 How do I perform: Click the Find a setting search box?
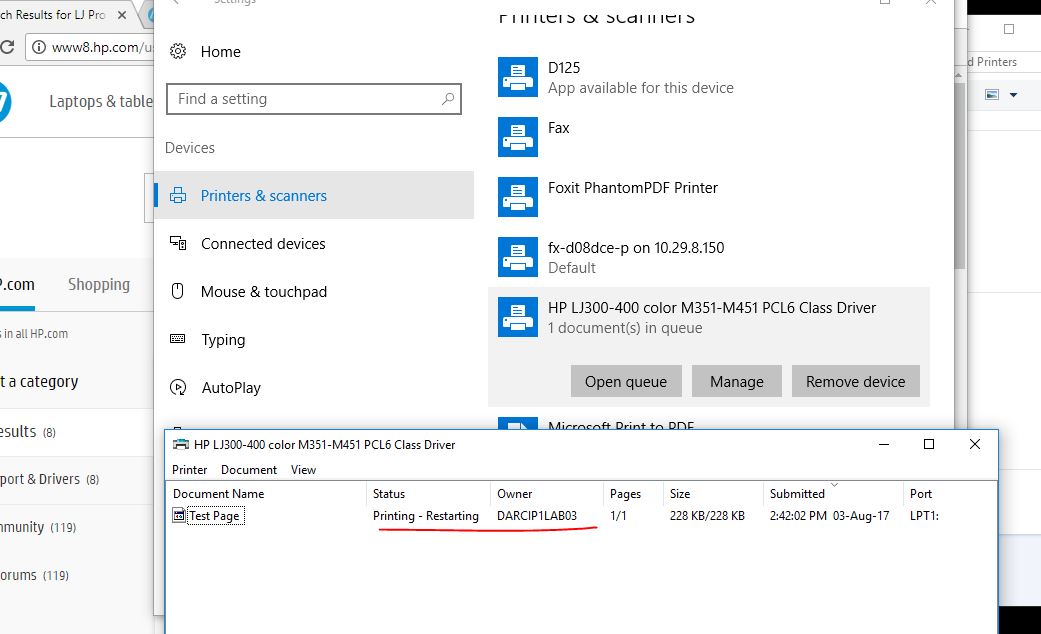point(305,99)
